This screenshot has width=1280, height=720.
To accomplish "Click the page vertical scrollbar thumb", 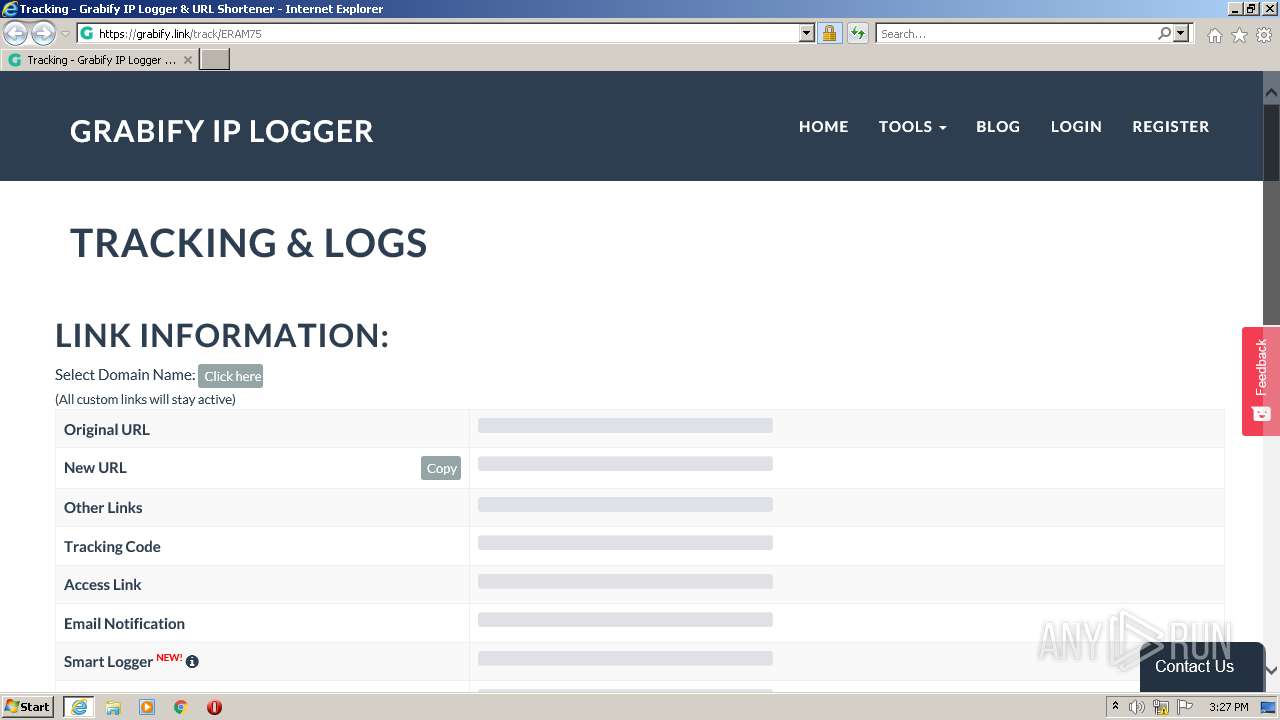I will point(1271,214).
